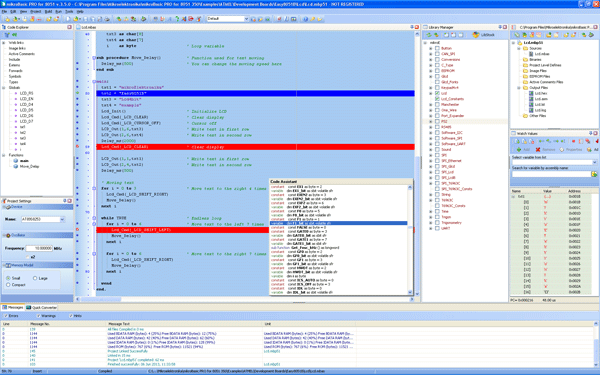Open the File menu

tap(4, 11)
